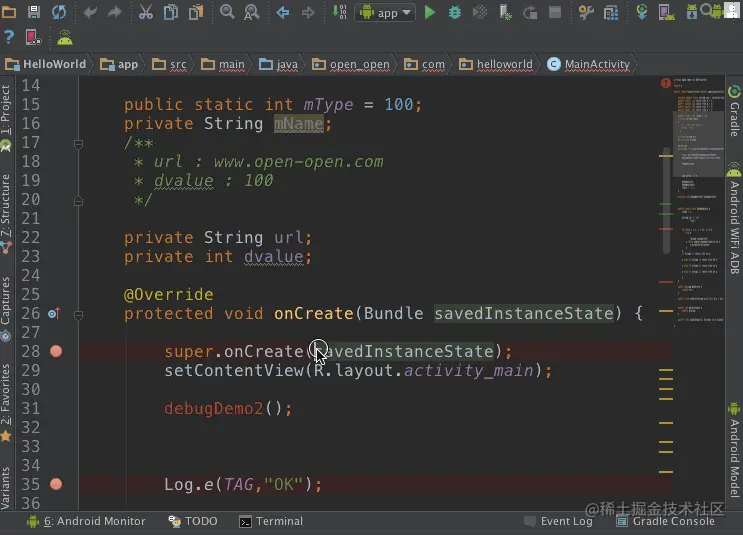Click the Cut scissors icon
Image resolution: width=743 pixels, height=535 pixels.
point(145,12)
